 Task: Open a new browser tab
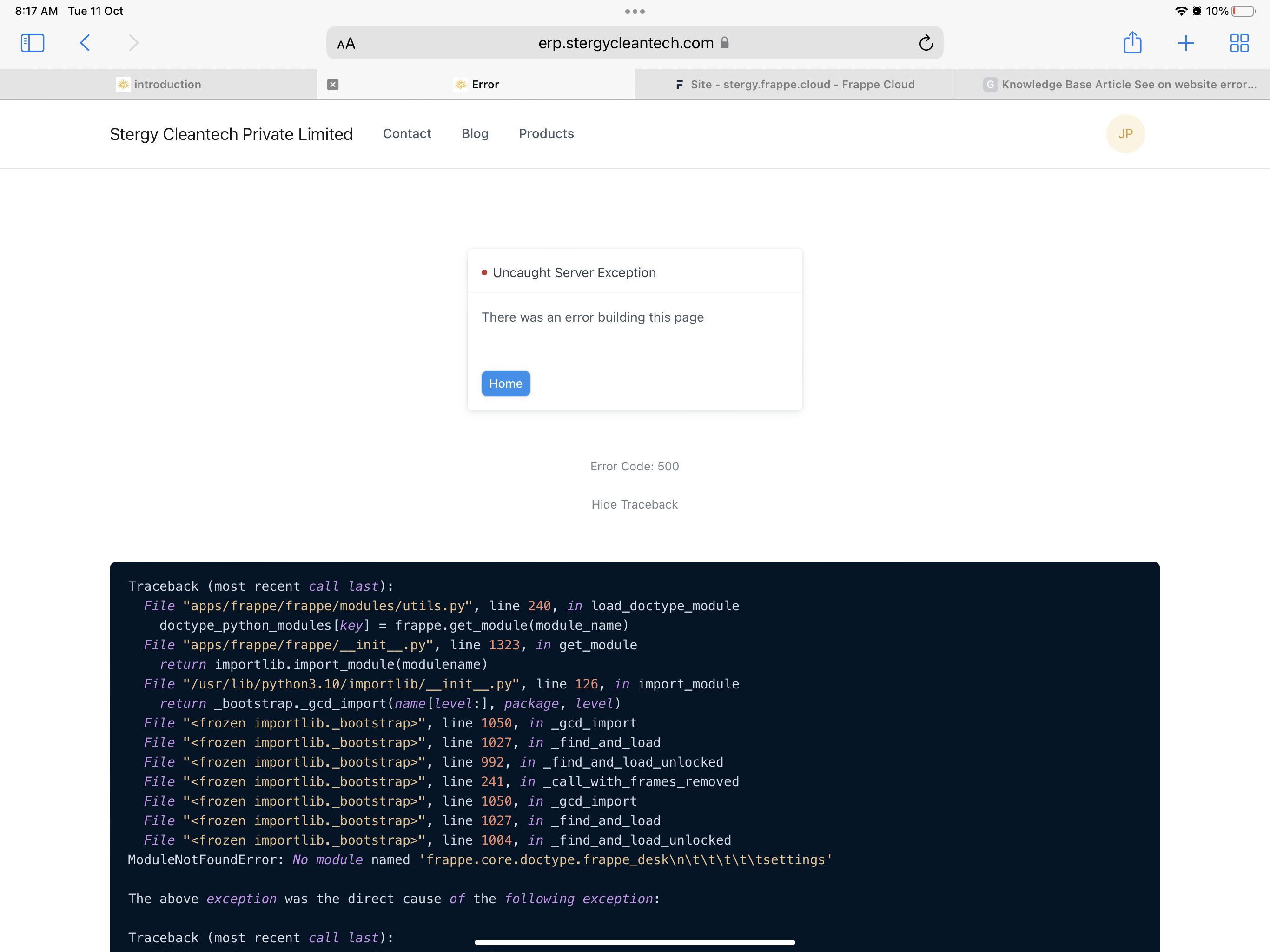click(1186, 42)
